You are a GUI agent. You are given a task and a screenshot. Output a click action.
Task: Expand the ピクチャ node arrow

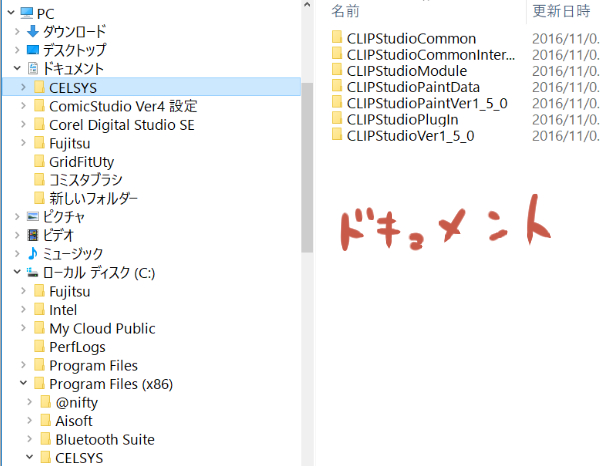coord(17,217)
